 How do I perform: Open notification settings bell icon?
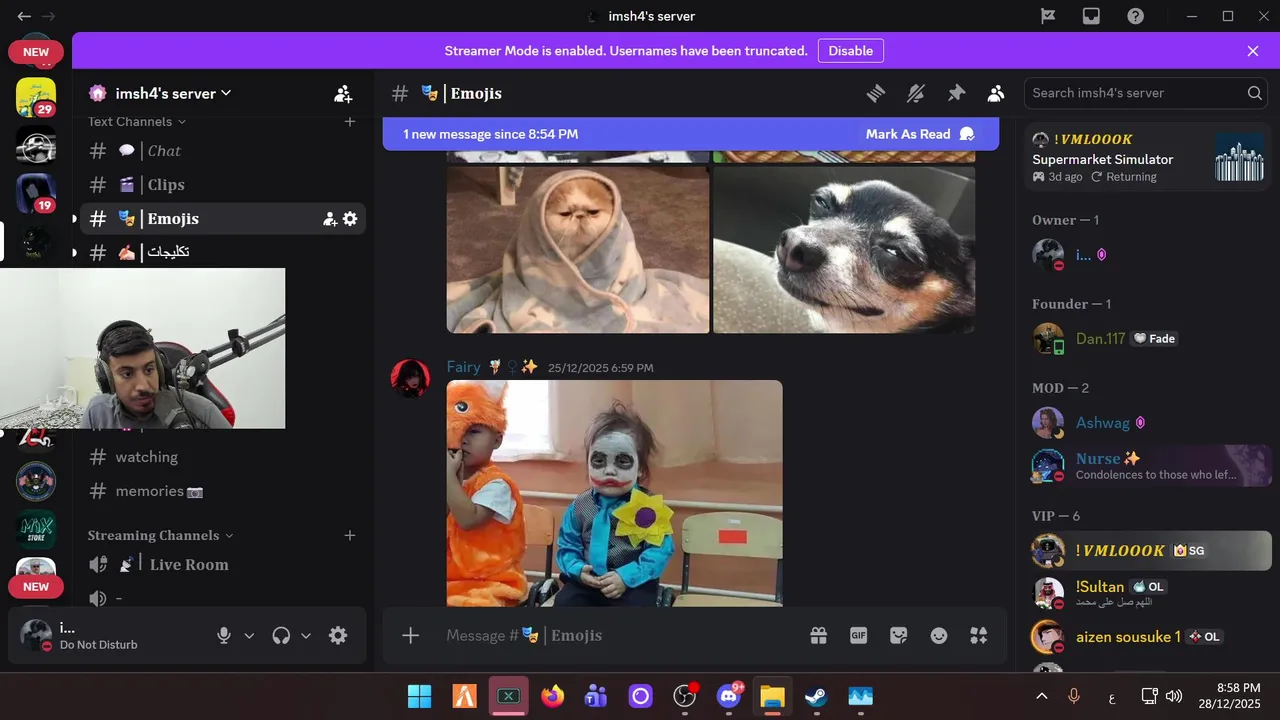pos(916,93)
